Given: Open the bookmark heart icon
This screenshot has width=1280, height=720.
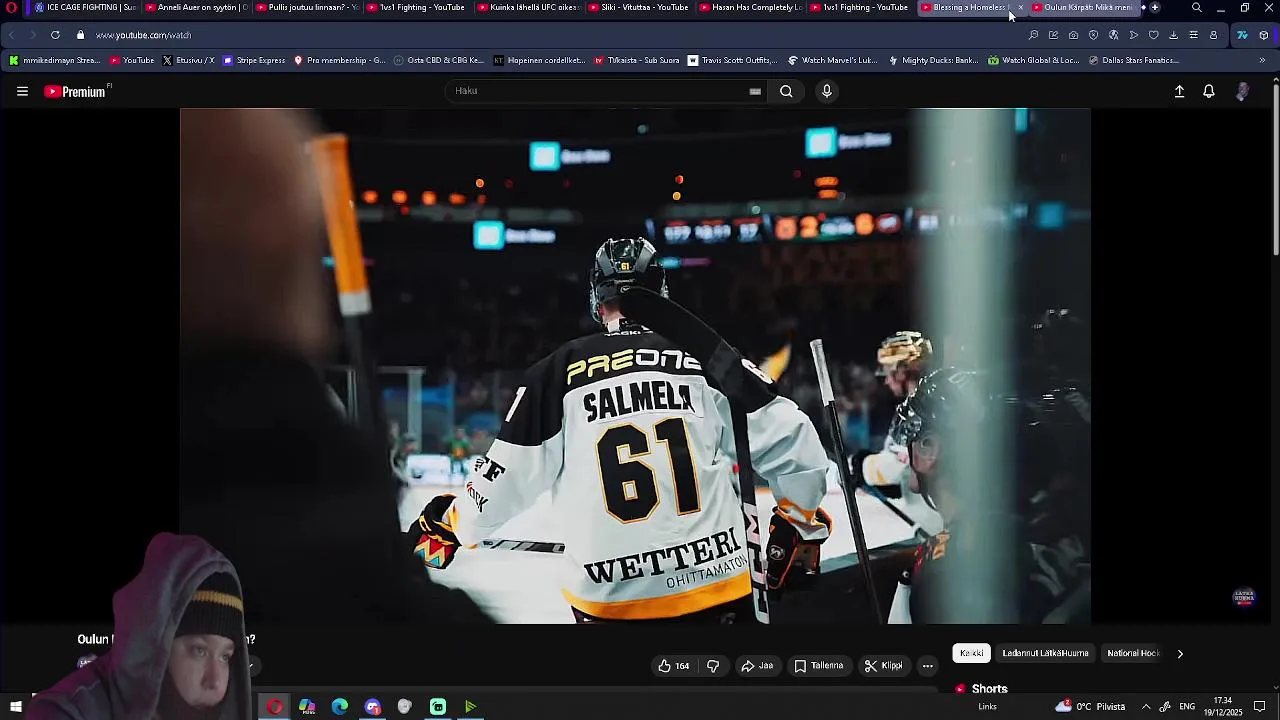Looking at the screenshot, I should point(1153,35).
